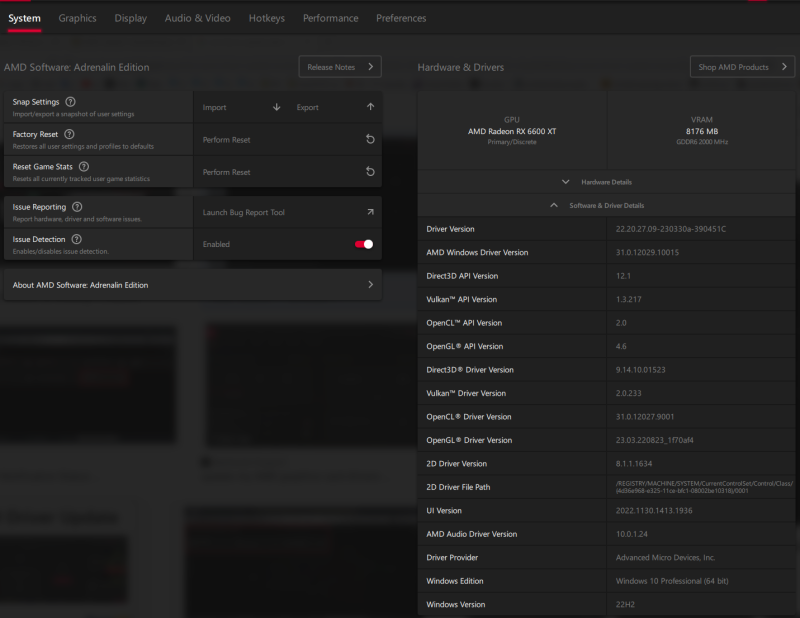
Task: Toggle Issue Detection switch off
Action: pos(364,244)
